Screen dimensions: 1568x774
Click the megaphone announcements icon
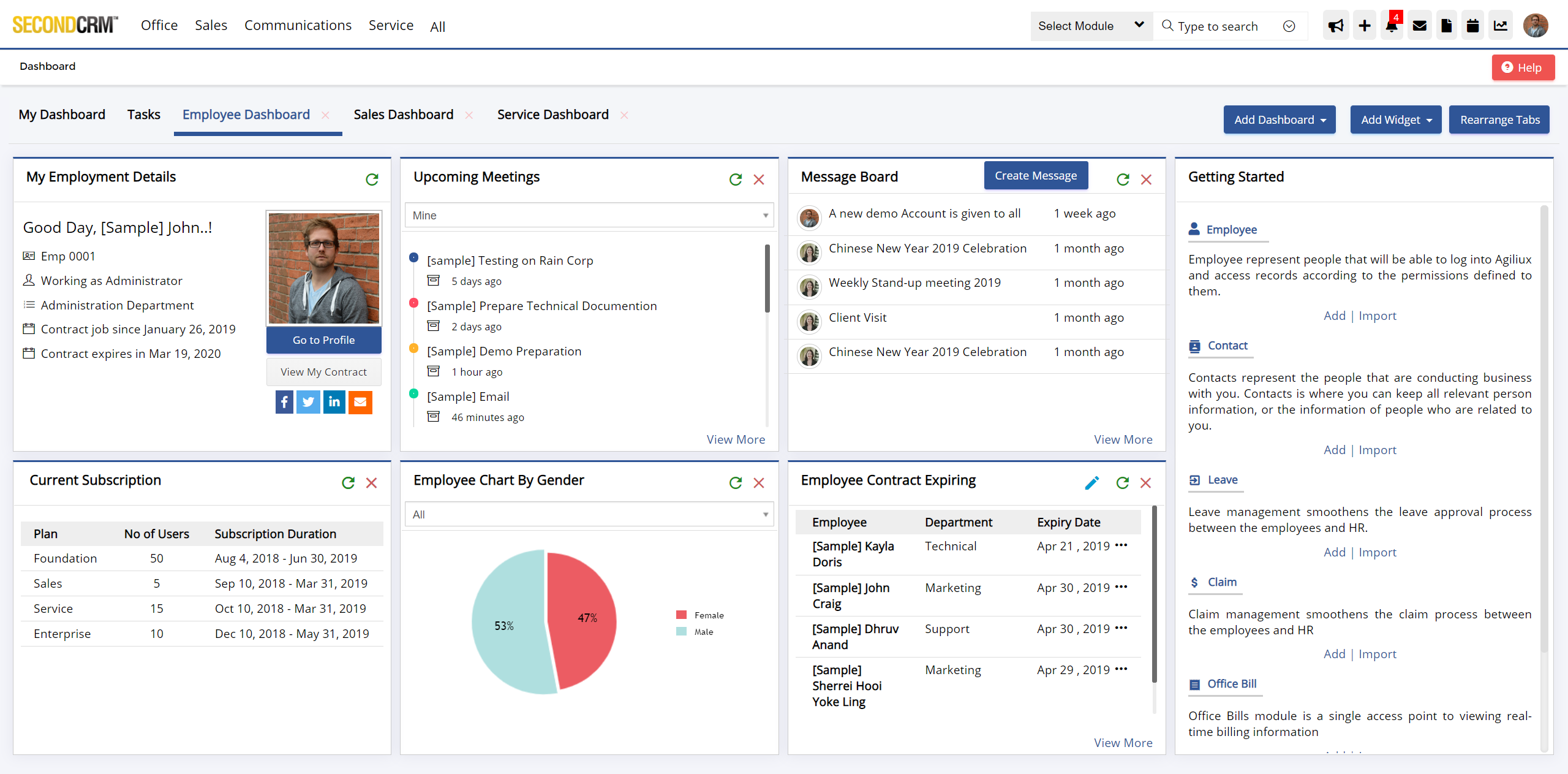(1335, 26)
